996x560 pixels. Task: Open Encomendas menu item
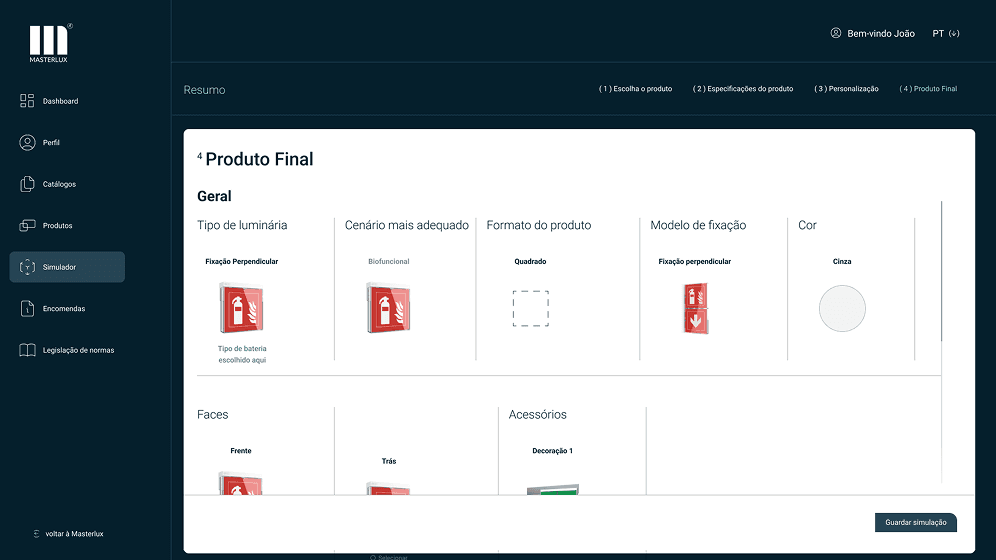point(64,309)
